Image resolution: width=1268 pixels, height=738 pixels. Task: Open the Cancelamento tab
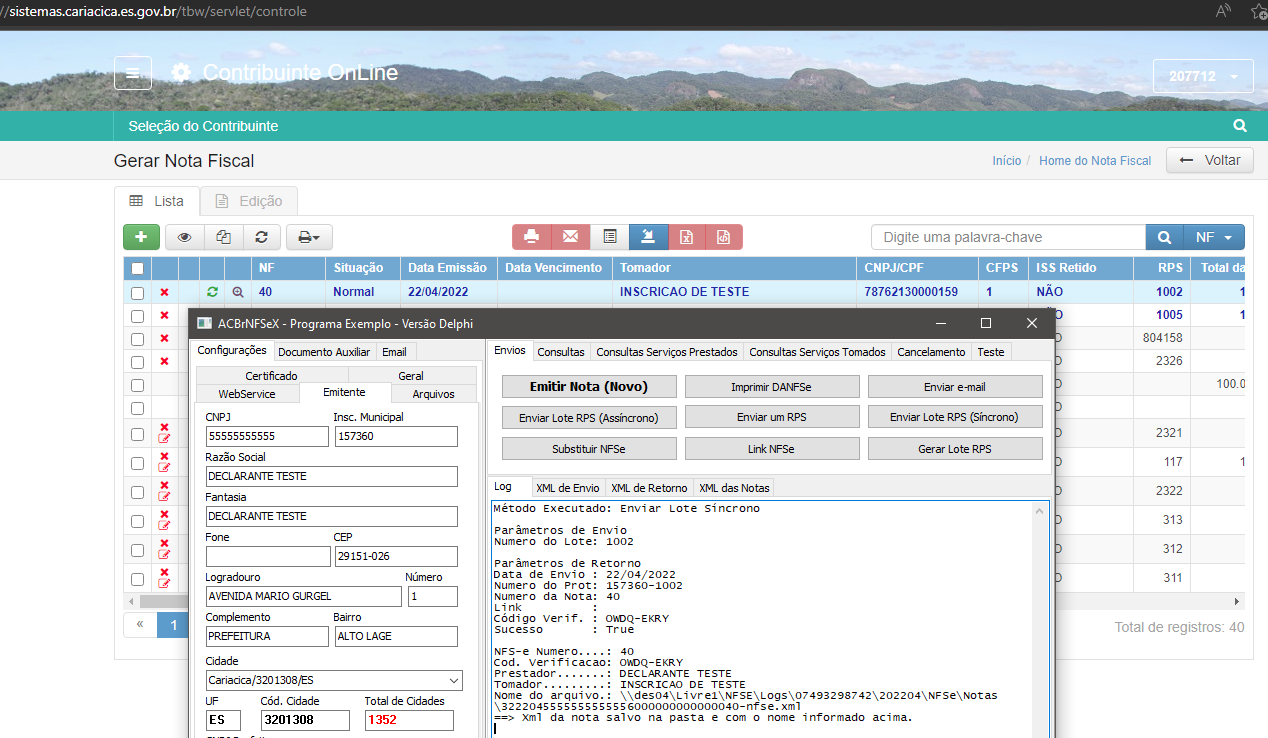931,352
